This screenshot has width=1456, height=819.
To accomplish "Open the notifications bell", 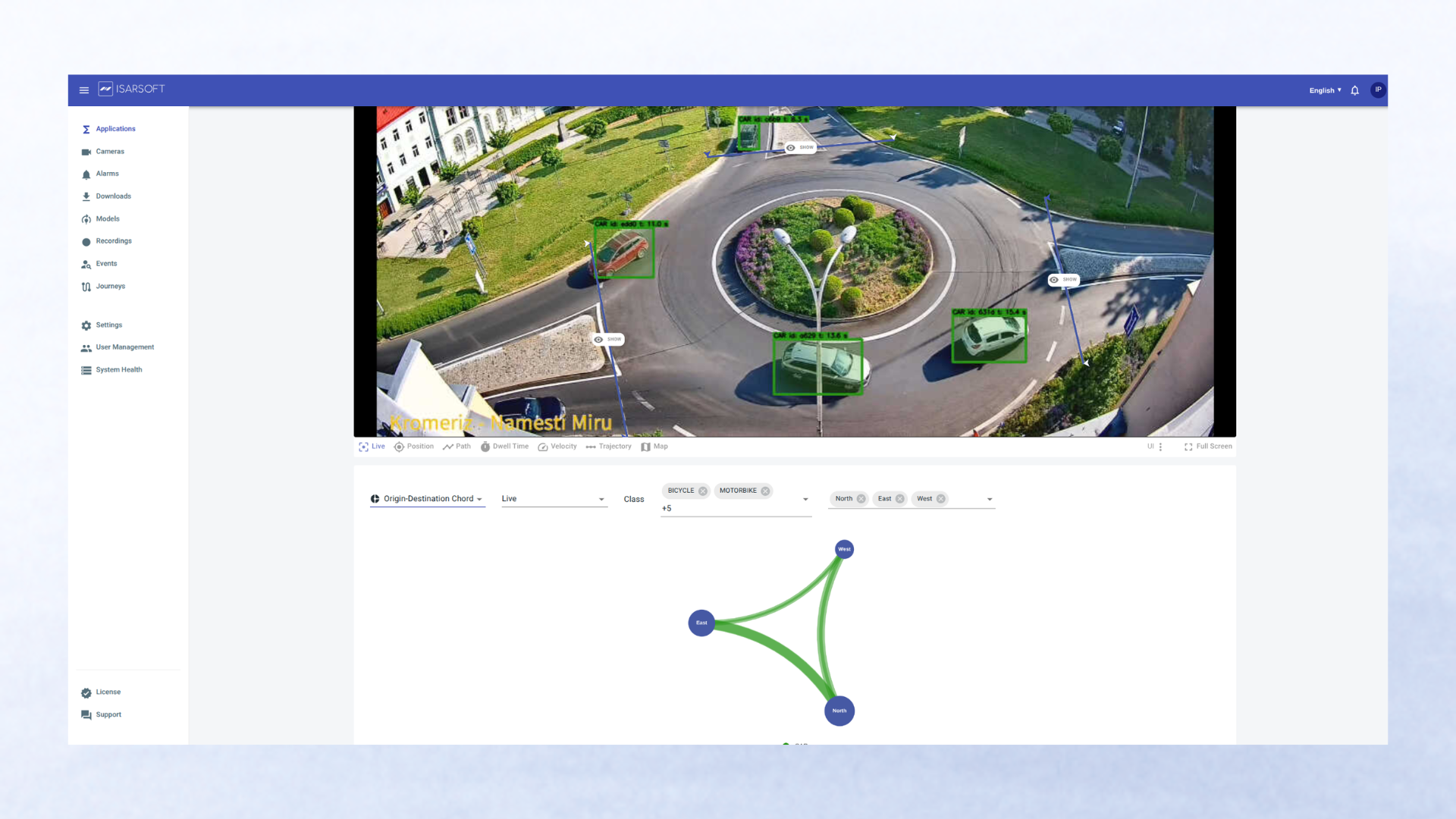I will [1354, 90].
